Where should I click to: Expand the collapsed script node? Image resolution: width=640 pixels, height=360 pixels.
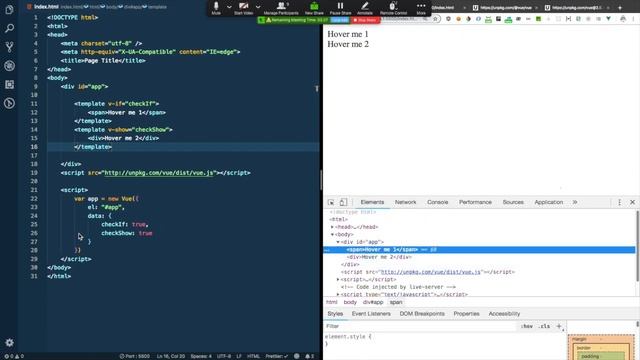click(x=338, y=280)
